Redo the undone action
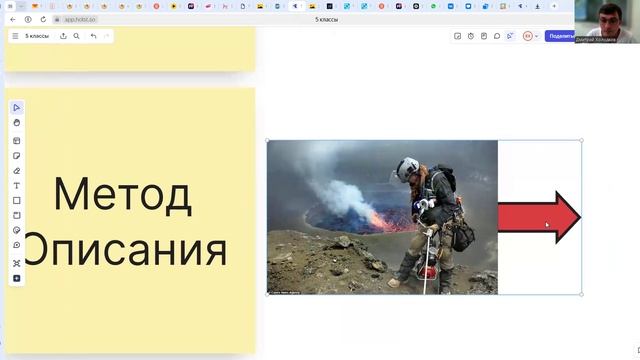This screenshot has width=640, height=360. [107, 36]
